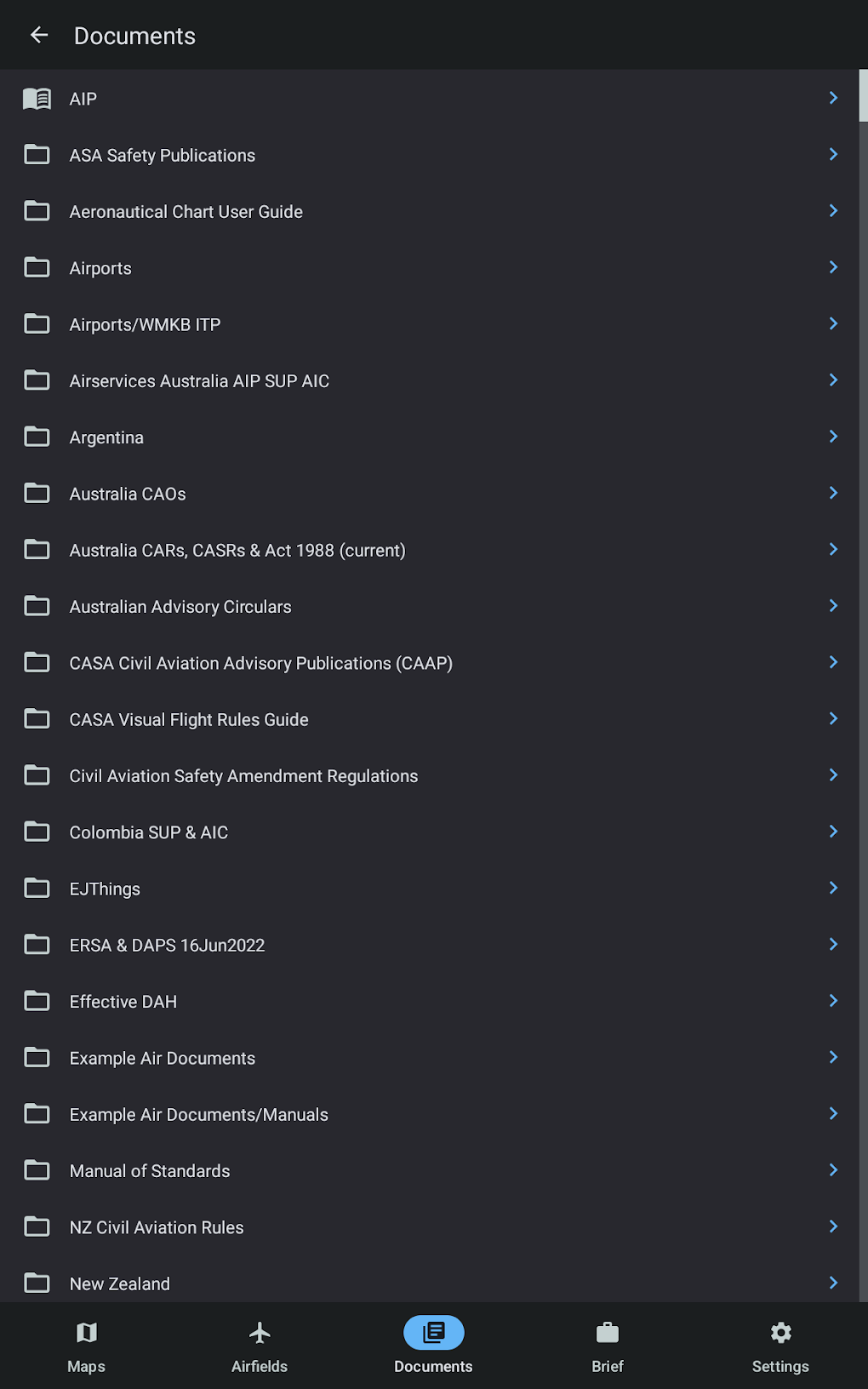Open ERSA & DAPS 16Jun2022 entry
Screen dimensions: 868x1389
click(x=167, y=946)
